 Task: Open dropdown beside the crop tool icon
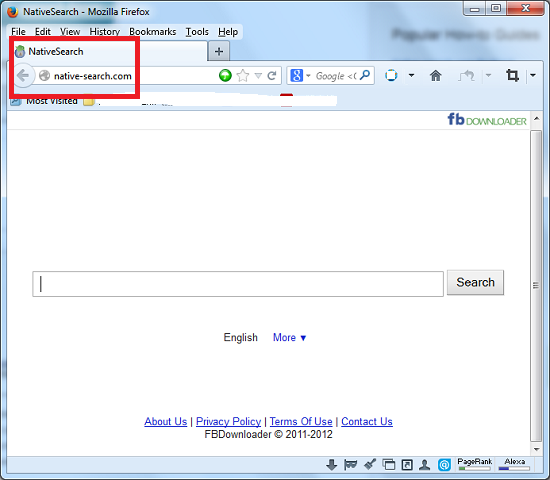533,75
